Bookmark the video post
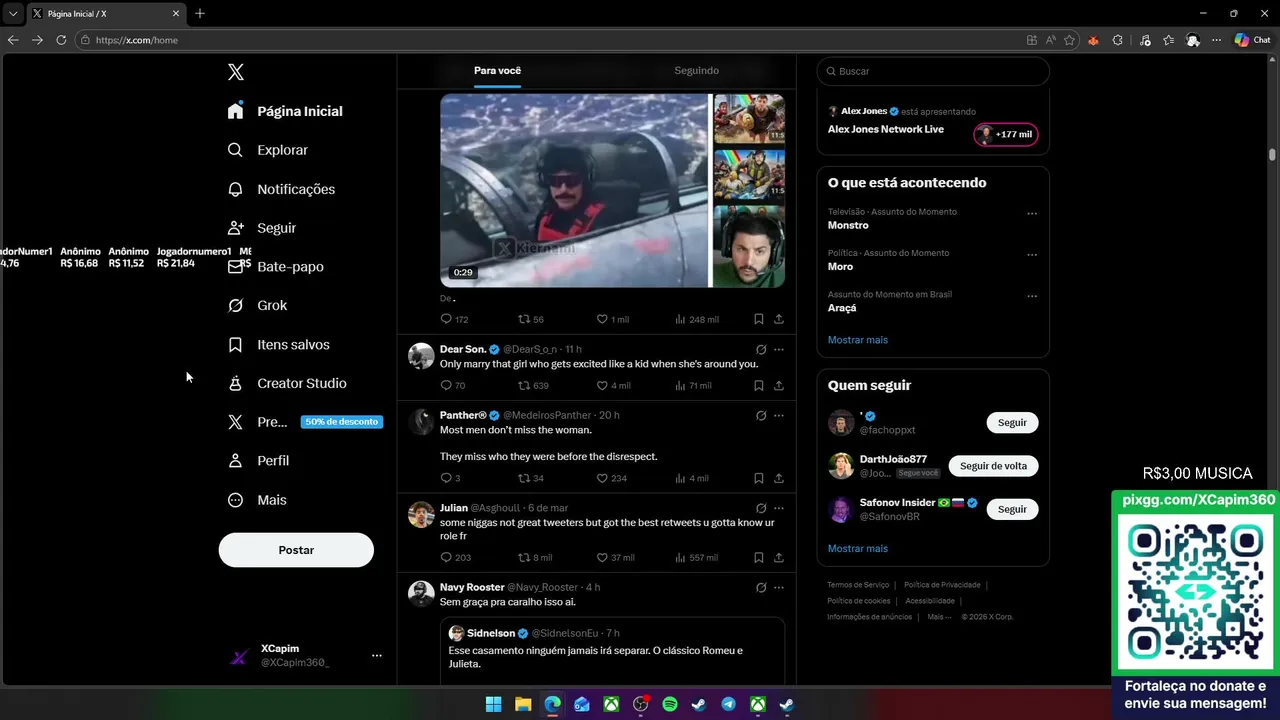 (759, 319)
